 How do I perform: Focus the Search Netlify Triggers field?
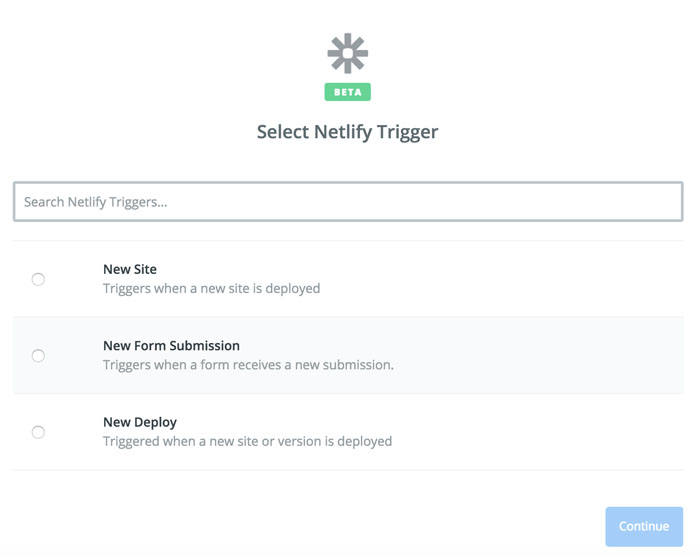[348, 201]
